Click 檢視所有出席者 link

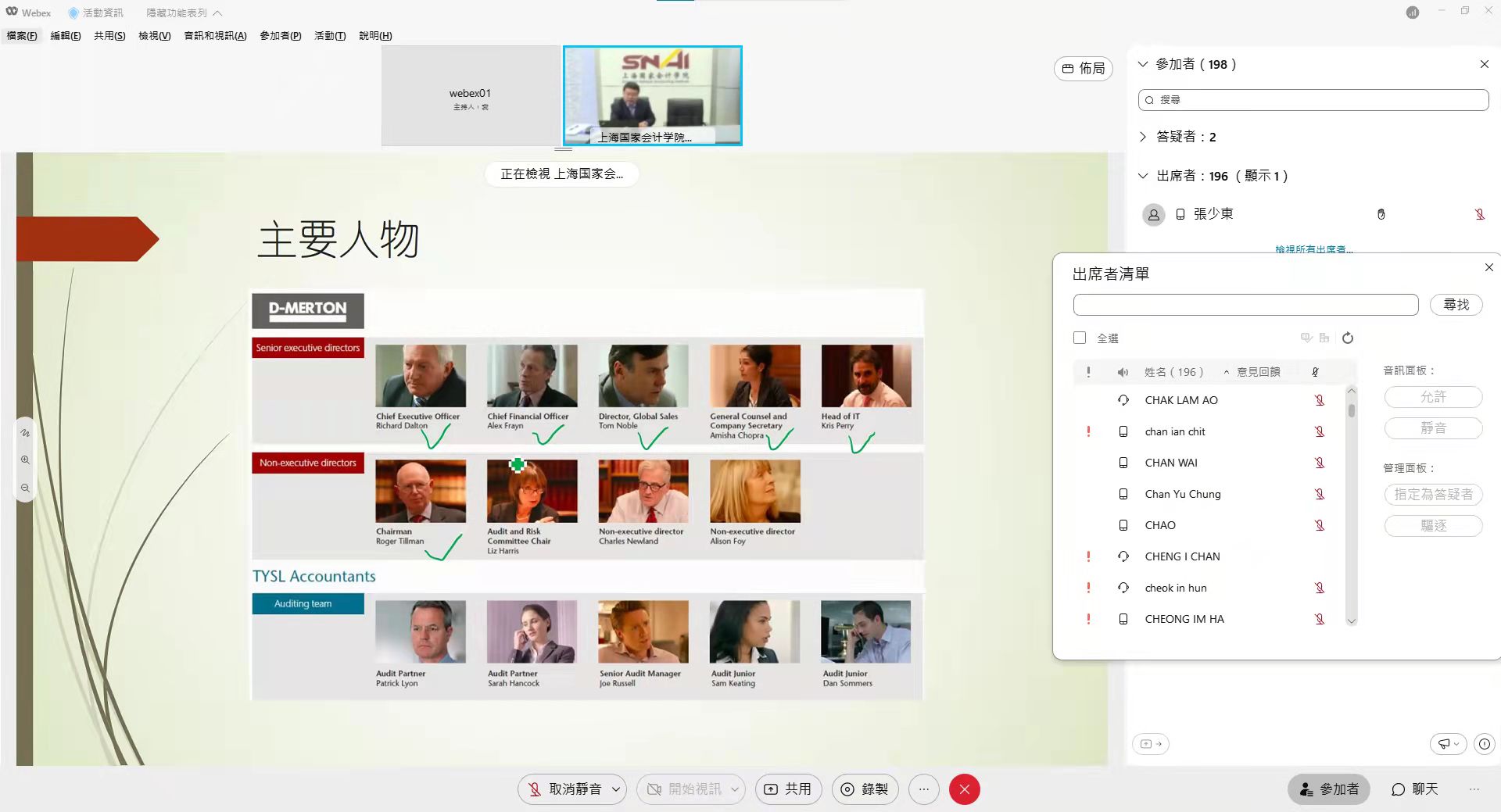[x=1313, y=250]
